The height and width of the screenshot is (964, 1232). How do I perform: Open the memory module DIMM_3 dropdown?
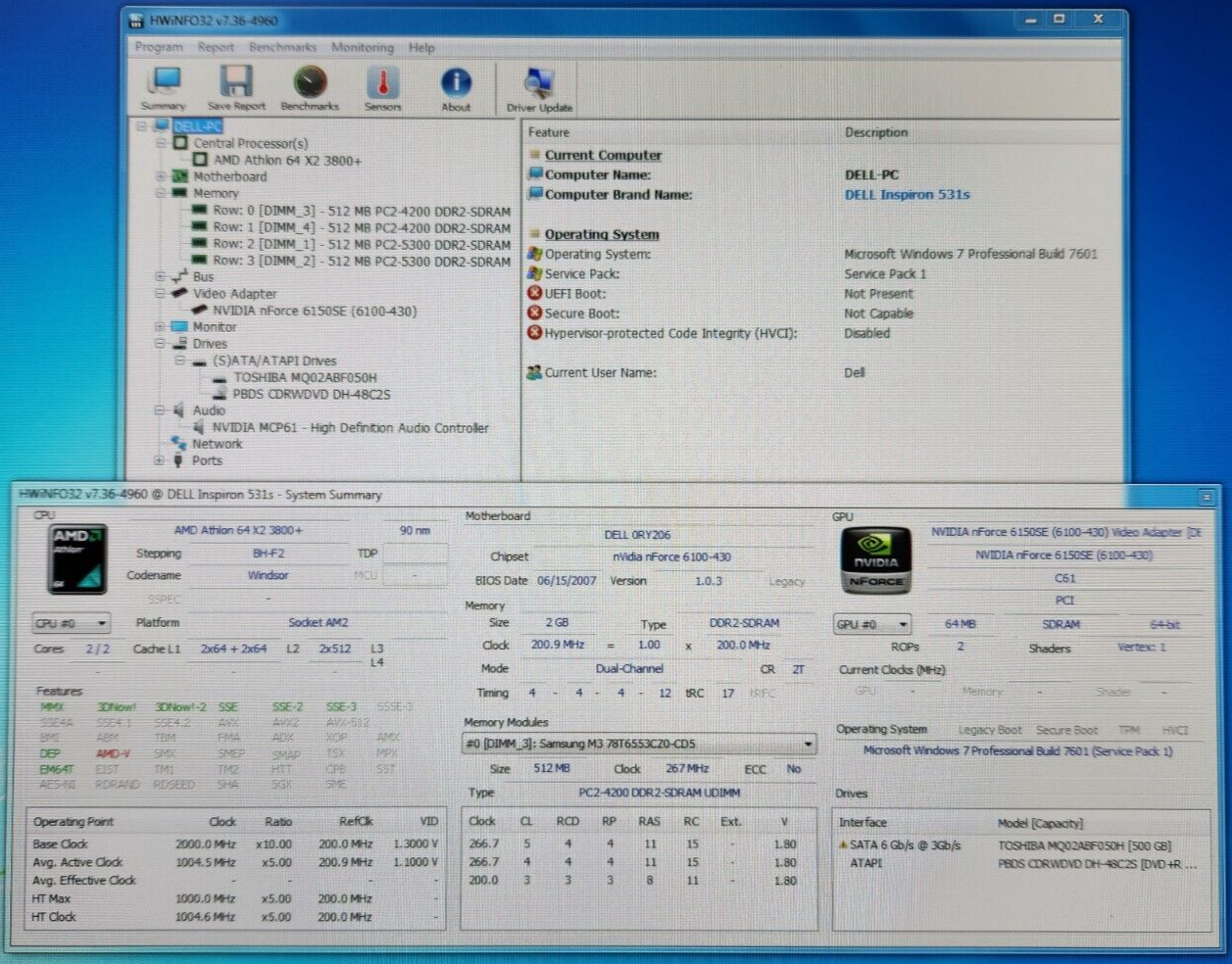(x=639, y=744)
